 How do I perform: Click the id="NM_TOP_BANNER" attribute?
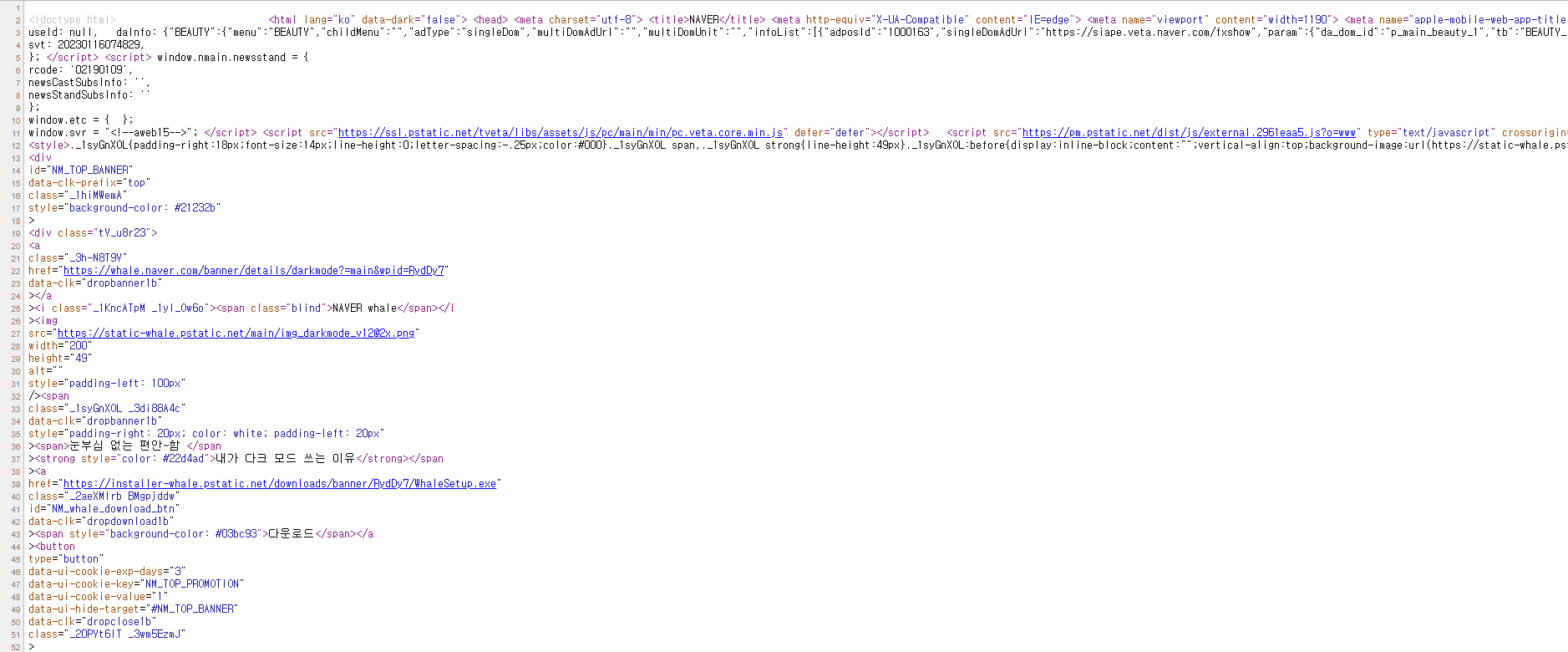tap(80, 170)
